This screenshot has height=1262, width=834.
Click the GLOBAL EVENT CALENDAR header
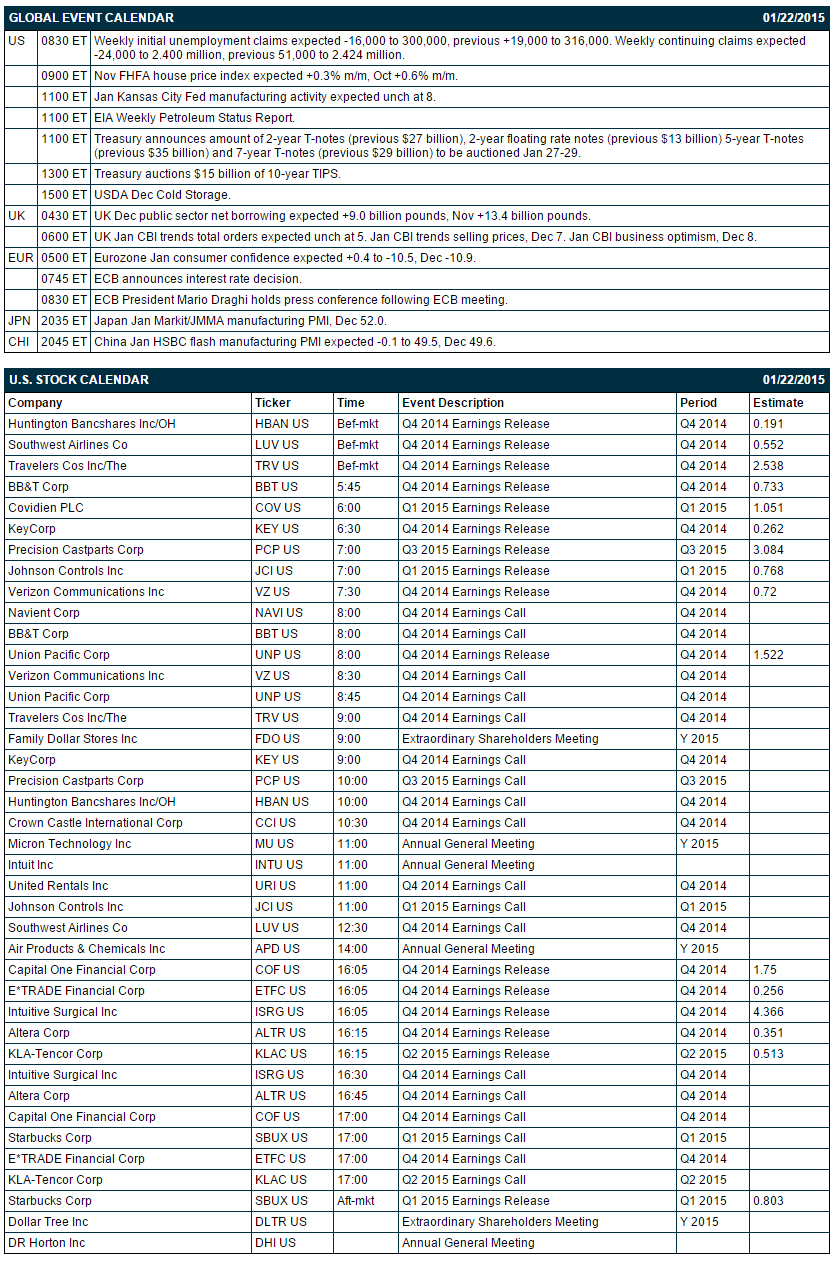(x=417, y=18)
